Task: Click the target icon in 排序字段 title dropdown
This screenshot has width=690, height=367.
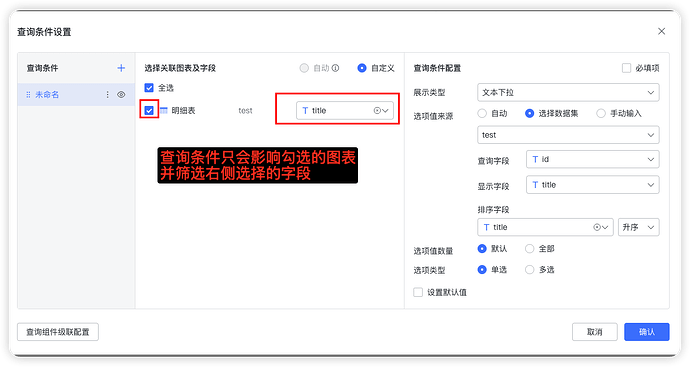Action: [597, 227]
